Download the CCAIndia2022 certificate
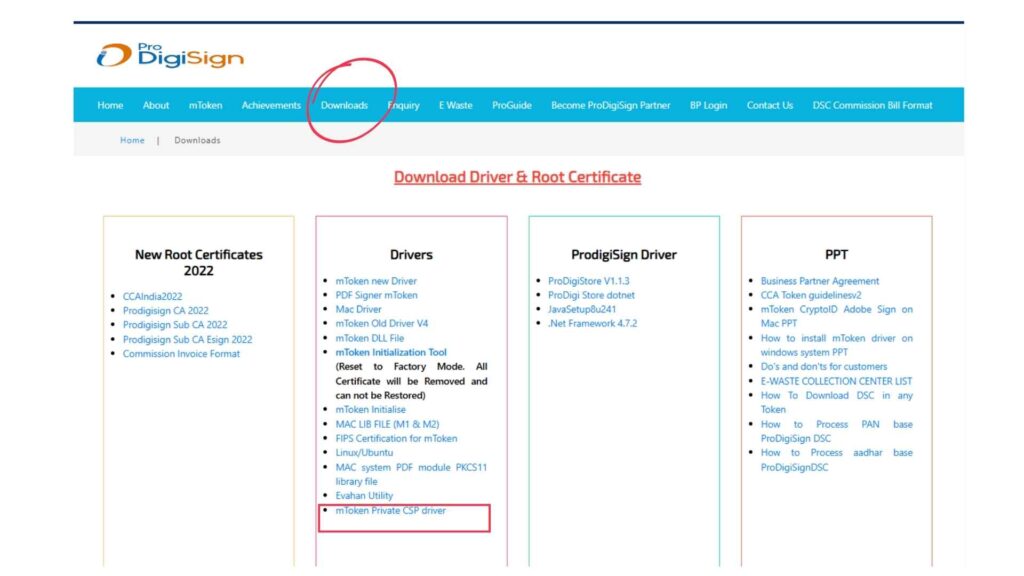This screenshot has width=1024, height=576. (x=152, y=296)
